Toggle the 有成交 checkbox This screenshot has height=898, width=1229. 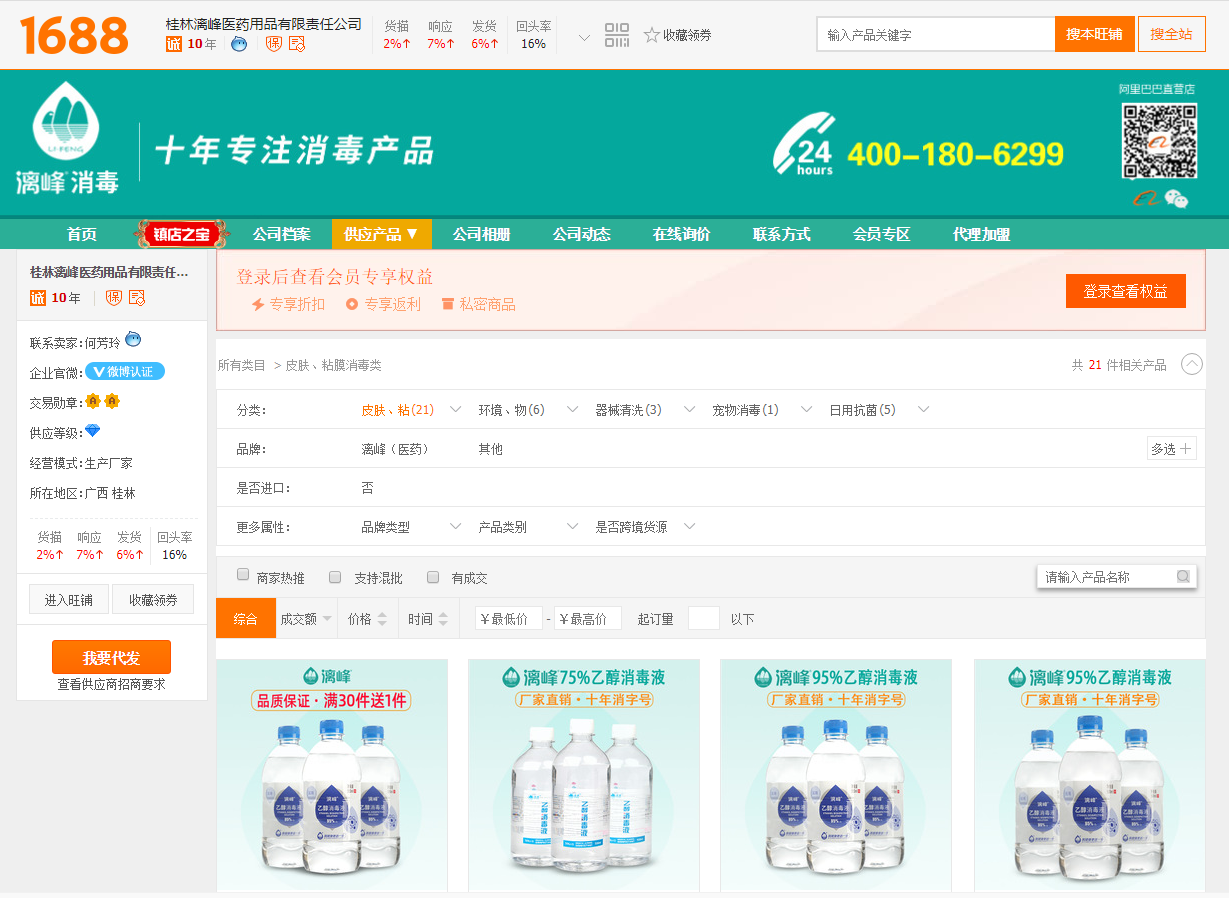[433, 576]
